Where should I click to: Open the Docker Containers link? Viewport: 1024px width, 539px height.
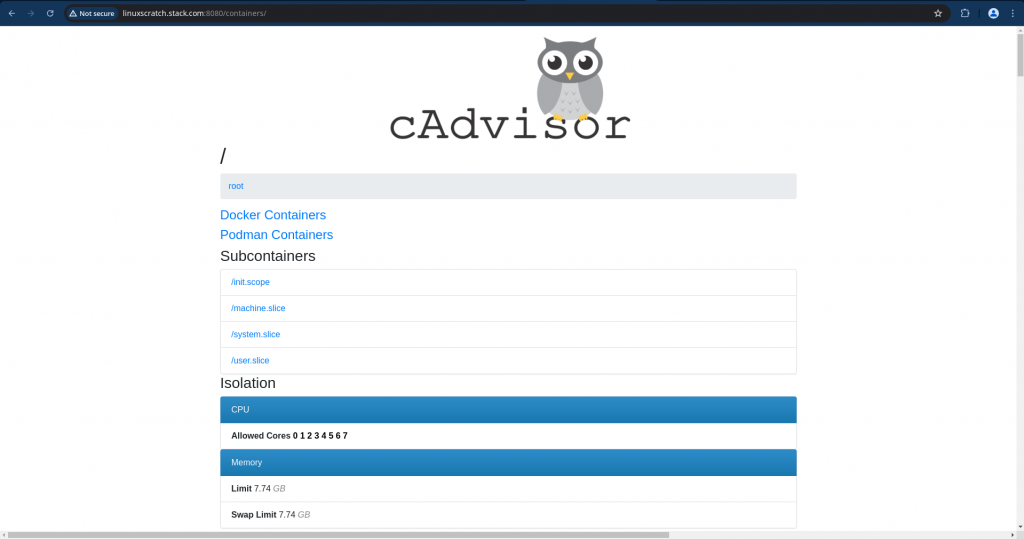273,215
